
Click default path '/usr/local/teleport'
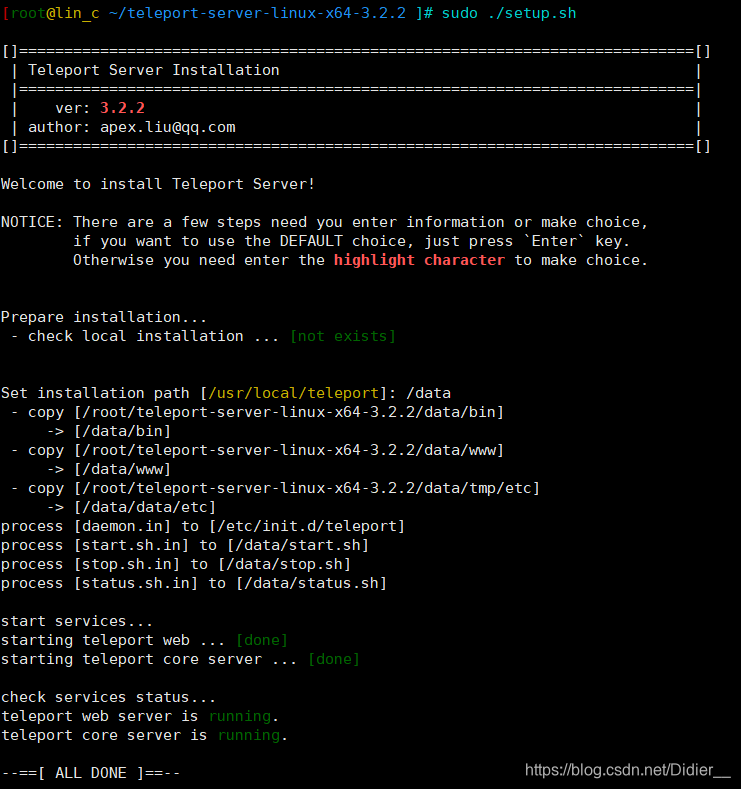tap(293, 393)
